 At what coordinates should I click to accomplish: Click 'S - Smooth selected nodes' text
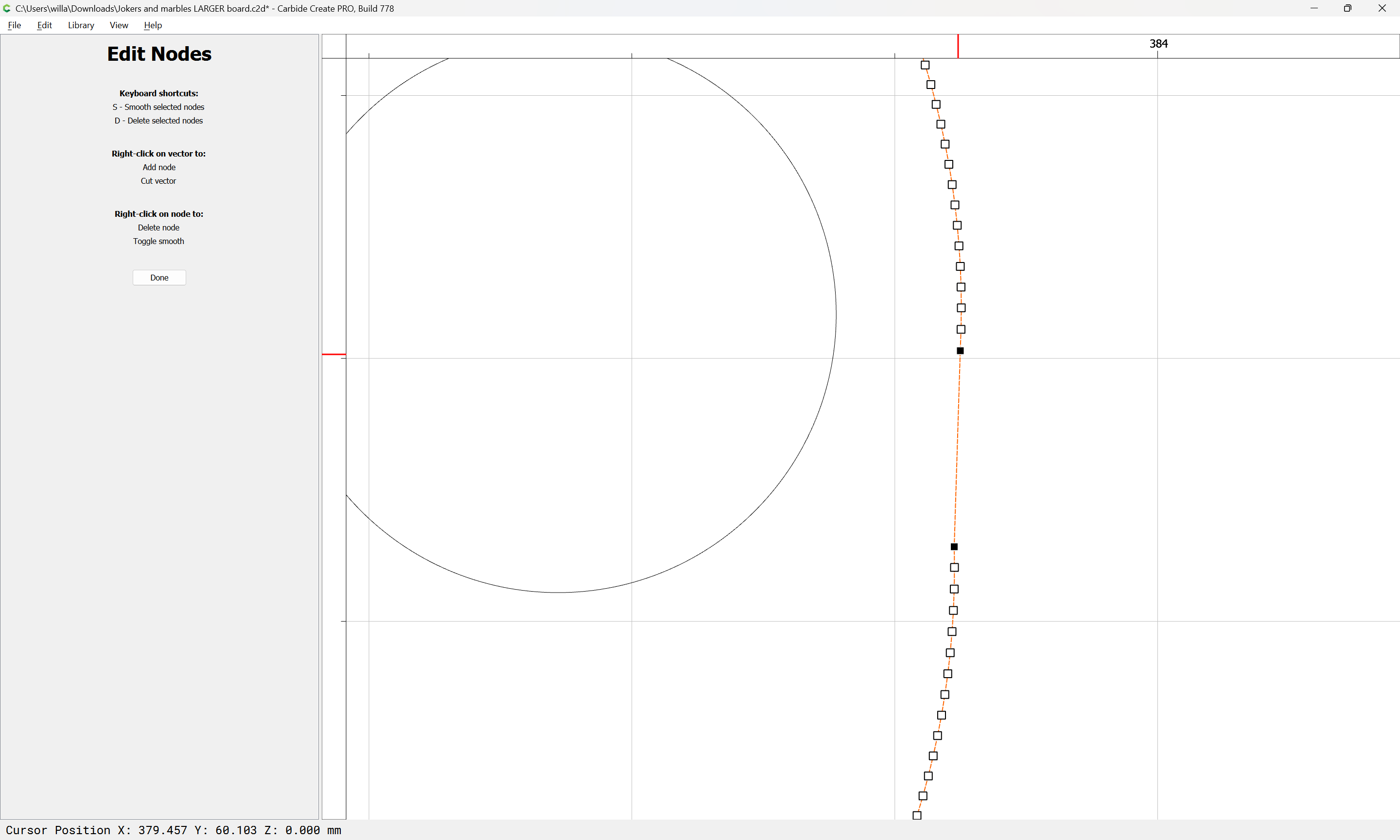[158, 107]
